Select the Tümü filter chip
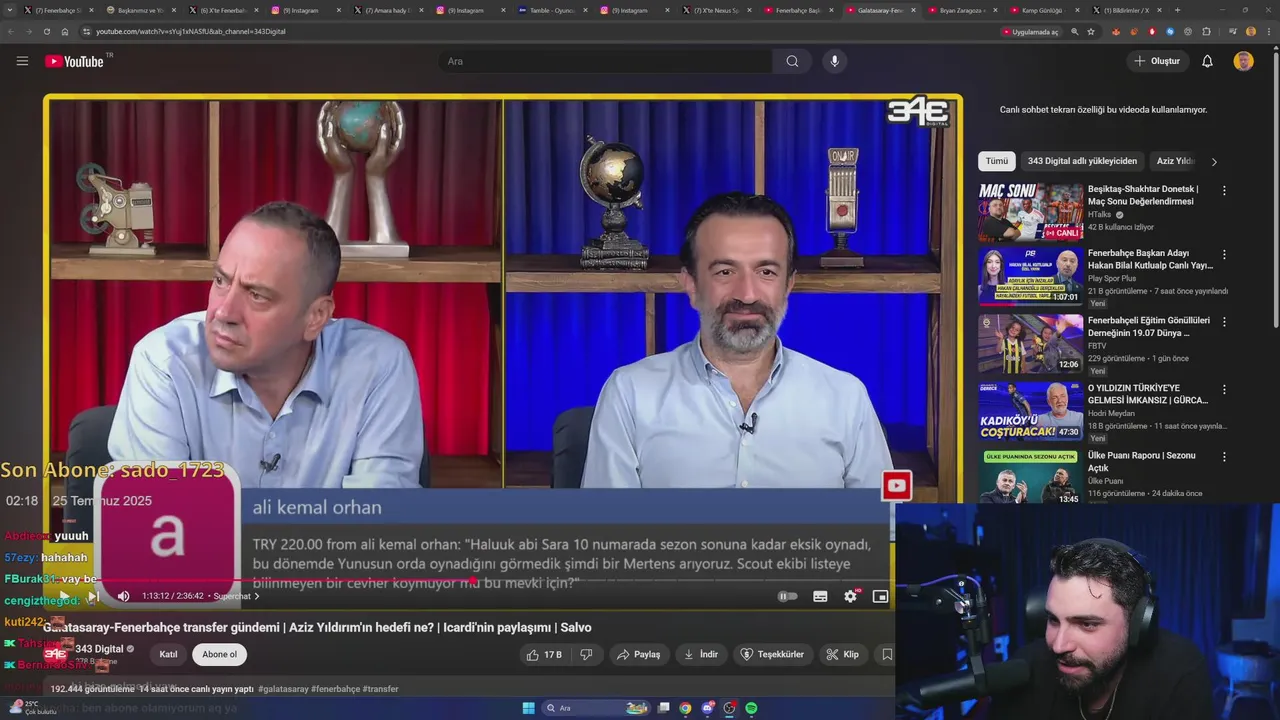This screenshot has height=720, width=1280. [x=997, y=161]
